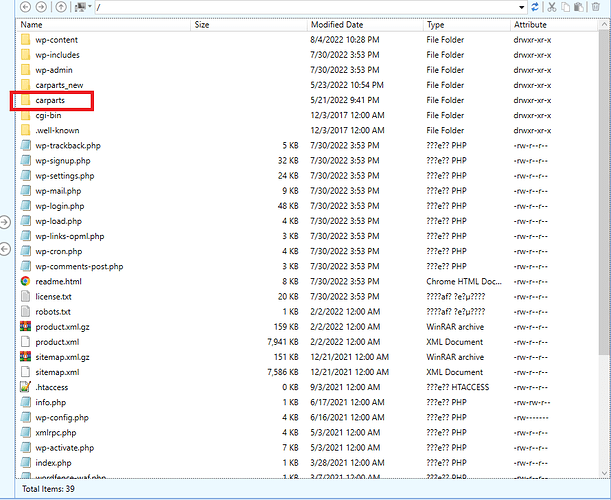Go forward with the right arrow toolbar icon

[41, 7]
